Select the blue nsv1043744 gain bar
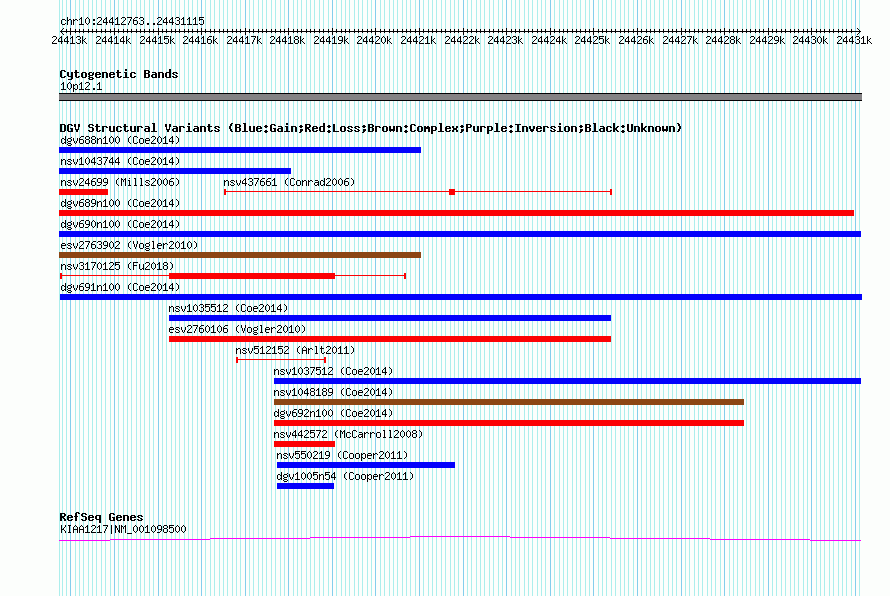The height and width of the screenshot is (596, 890). point(175,171)
